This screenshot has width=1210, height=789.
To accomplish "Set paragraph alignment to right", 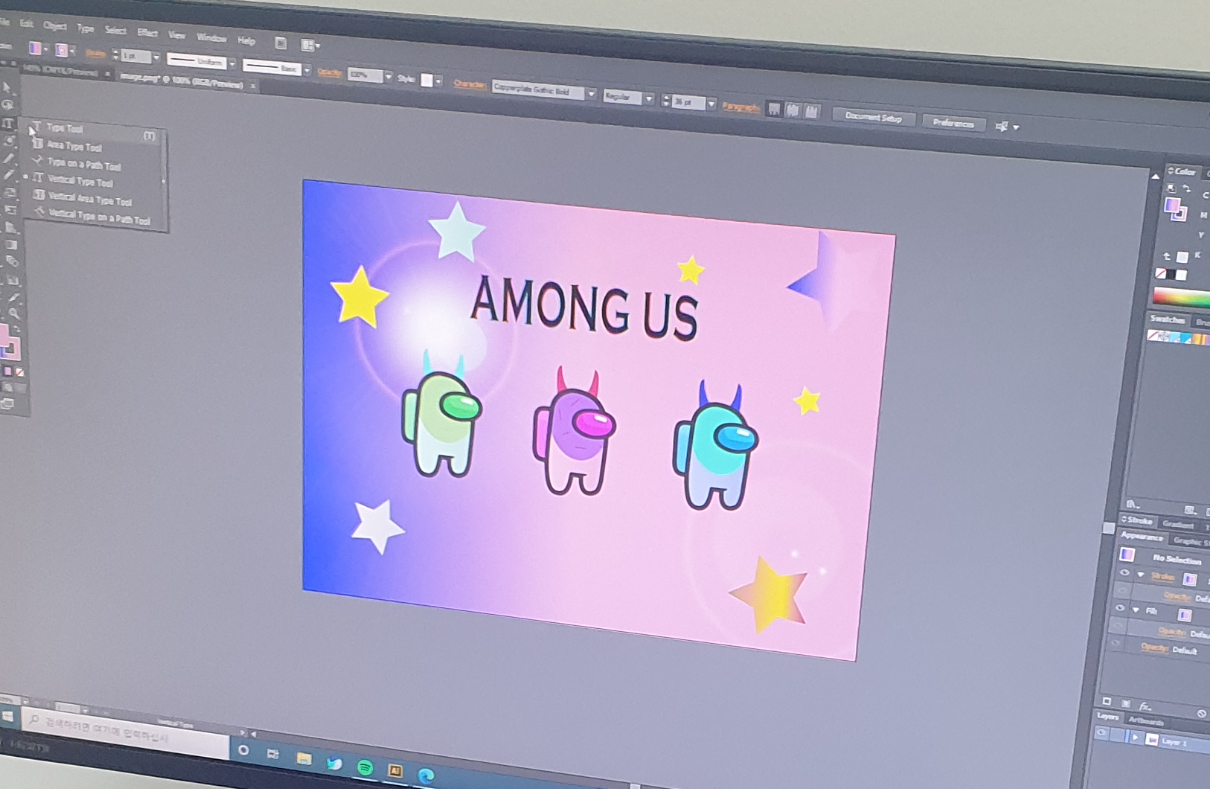I will coord(811,111).
